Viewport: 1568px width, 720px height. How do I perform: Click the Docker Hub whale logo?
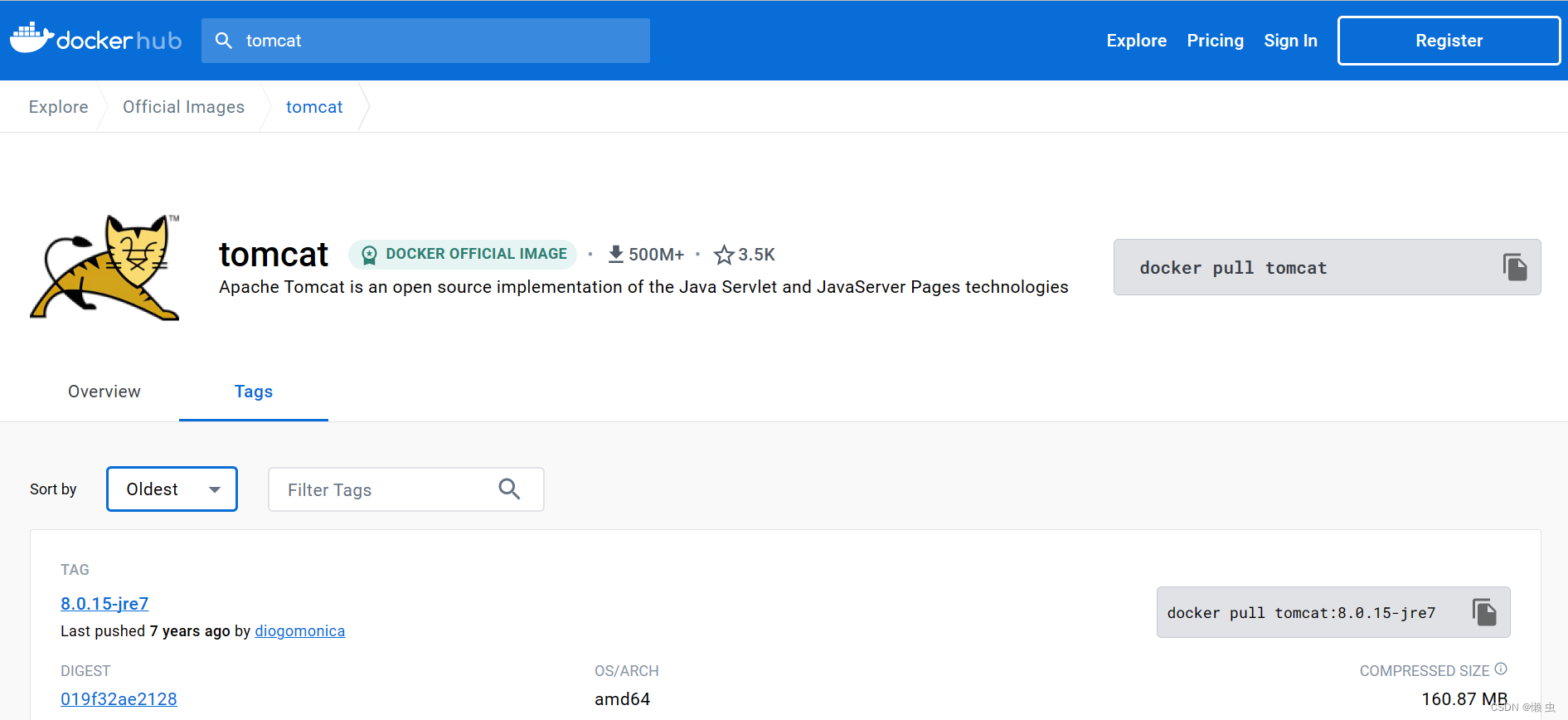pyautogui.click(x=32, y=38)
